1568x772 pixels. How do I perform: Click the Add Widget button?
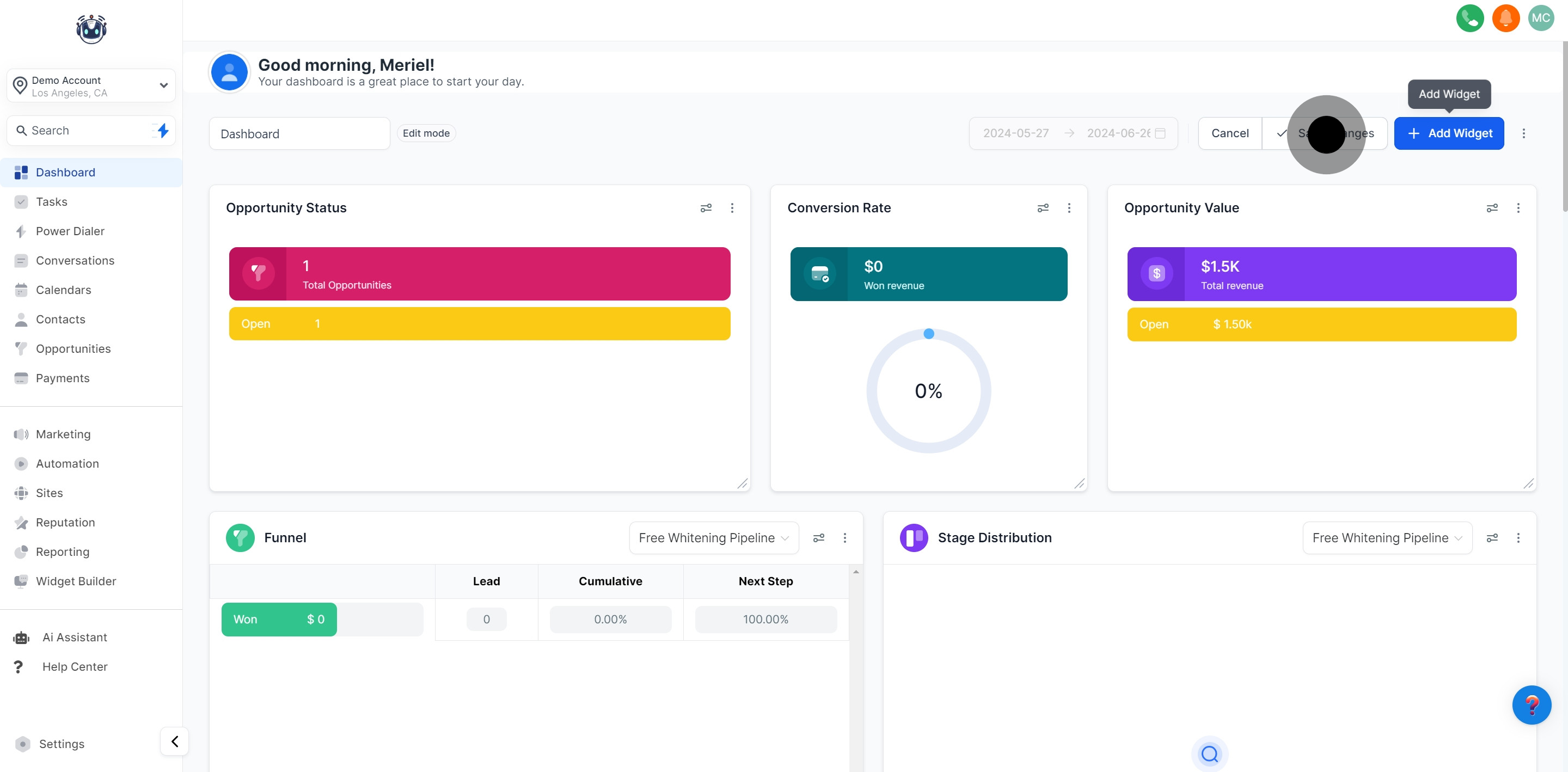pyautogui.click(x=1449, y=133)
